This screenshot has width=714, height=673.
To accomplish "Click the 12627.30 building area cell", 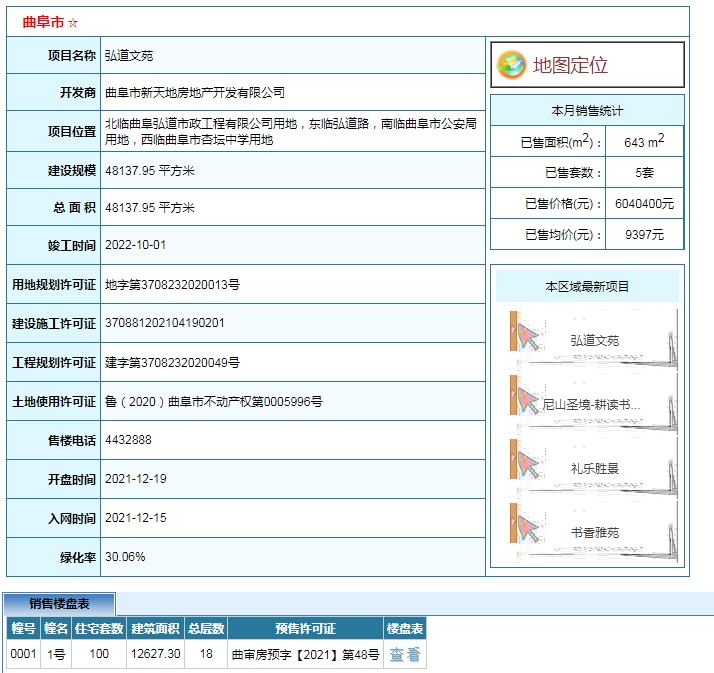I will click(x=155, y=654).
